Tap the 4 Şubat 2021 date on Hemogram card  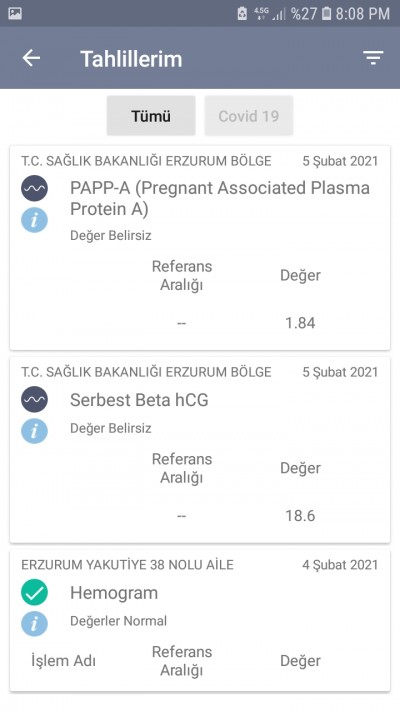point(340,565)
